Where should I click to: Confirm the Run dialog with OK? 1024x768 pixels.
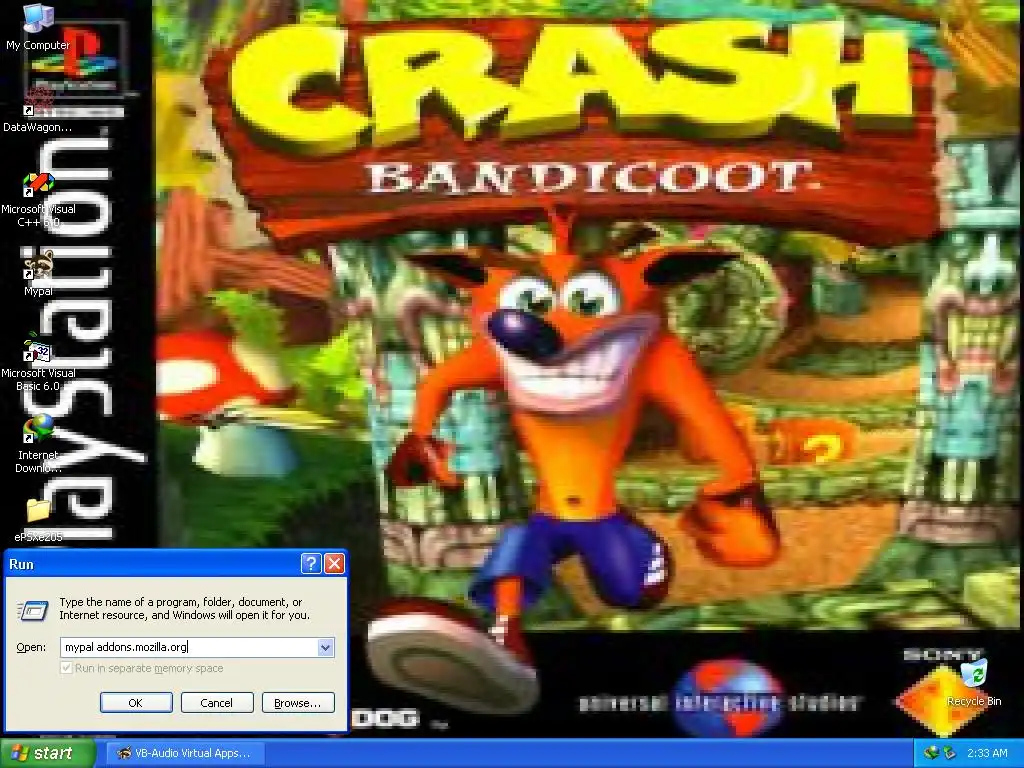(136, 703)
